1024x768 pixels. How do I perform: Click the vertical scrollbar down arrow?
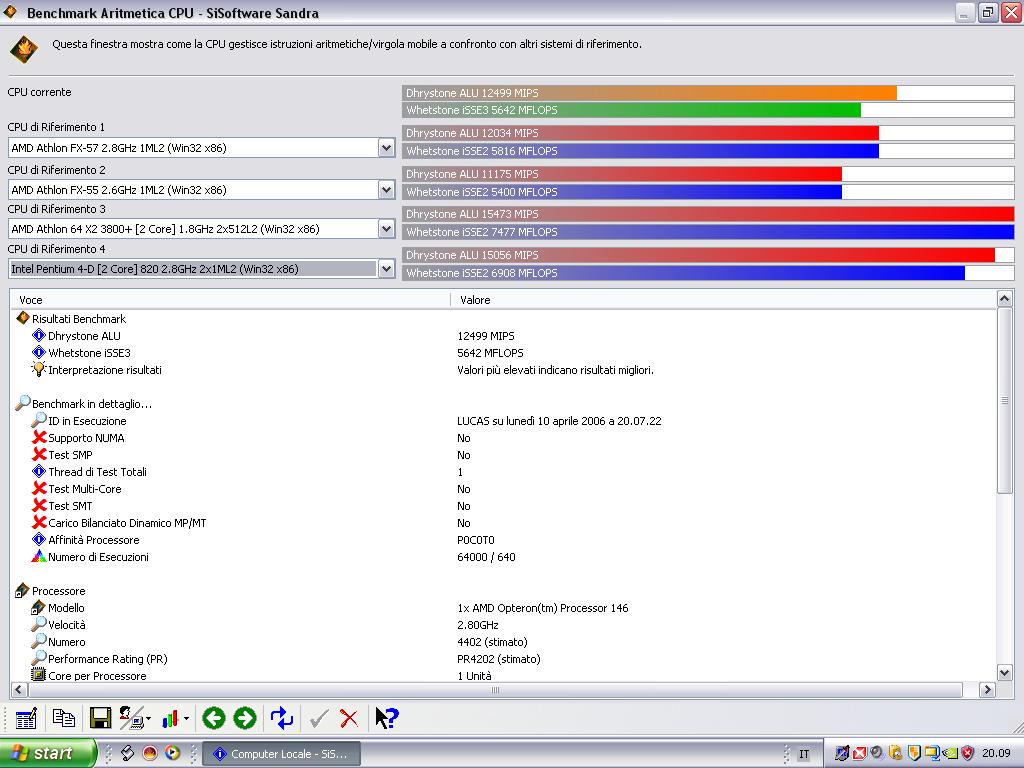pyautogui.click(x=1005, y=673)
